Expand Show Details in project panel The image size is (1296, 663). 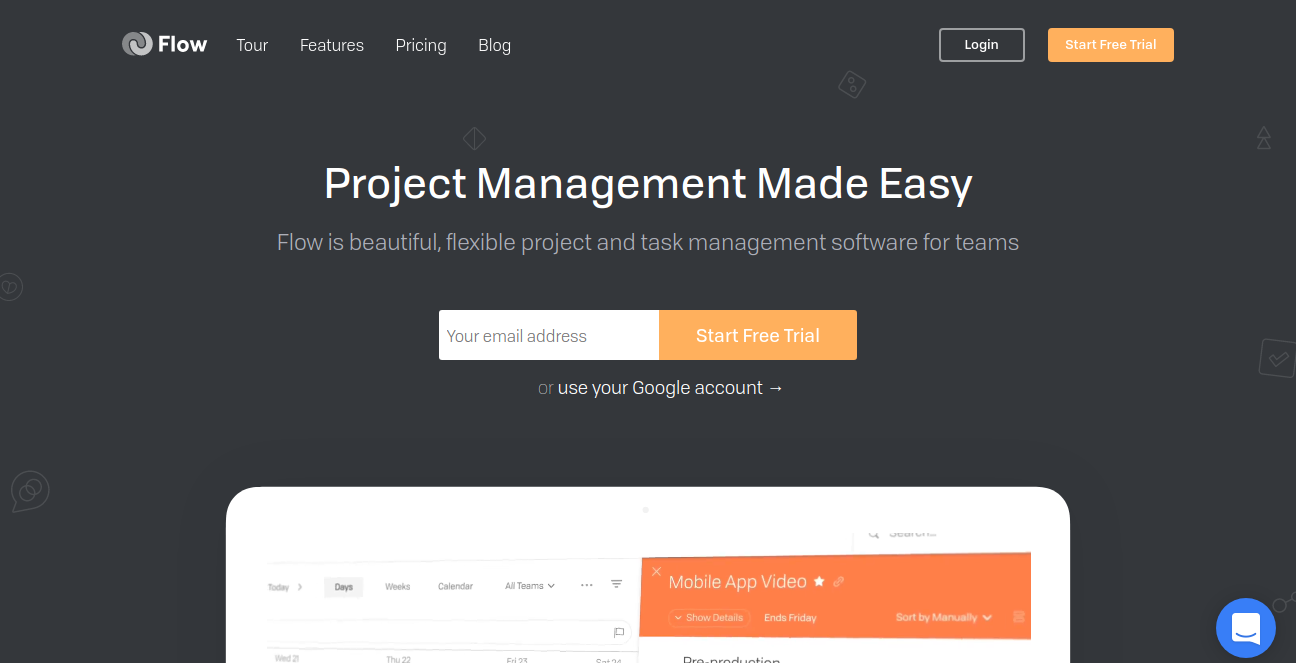709,618
